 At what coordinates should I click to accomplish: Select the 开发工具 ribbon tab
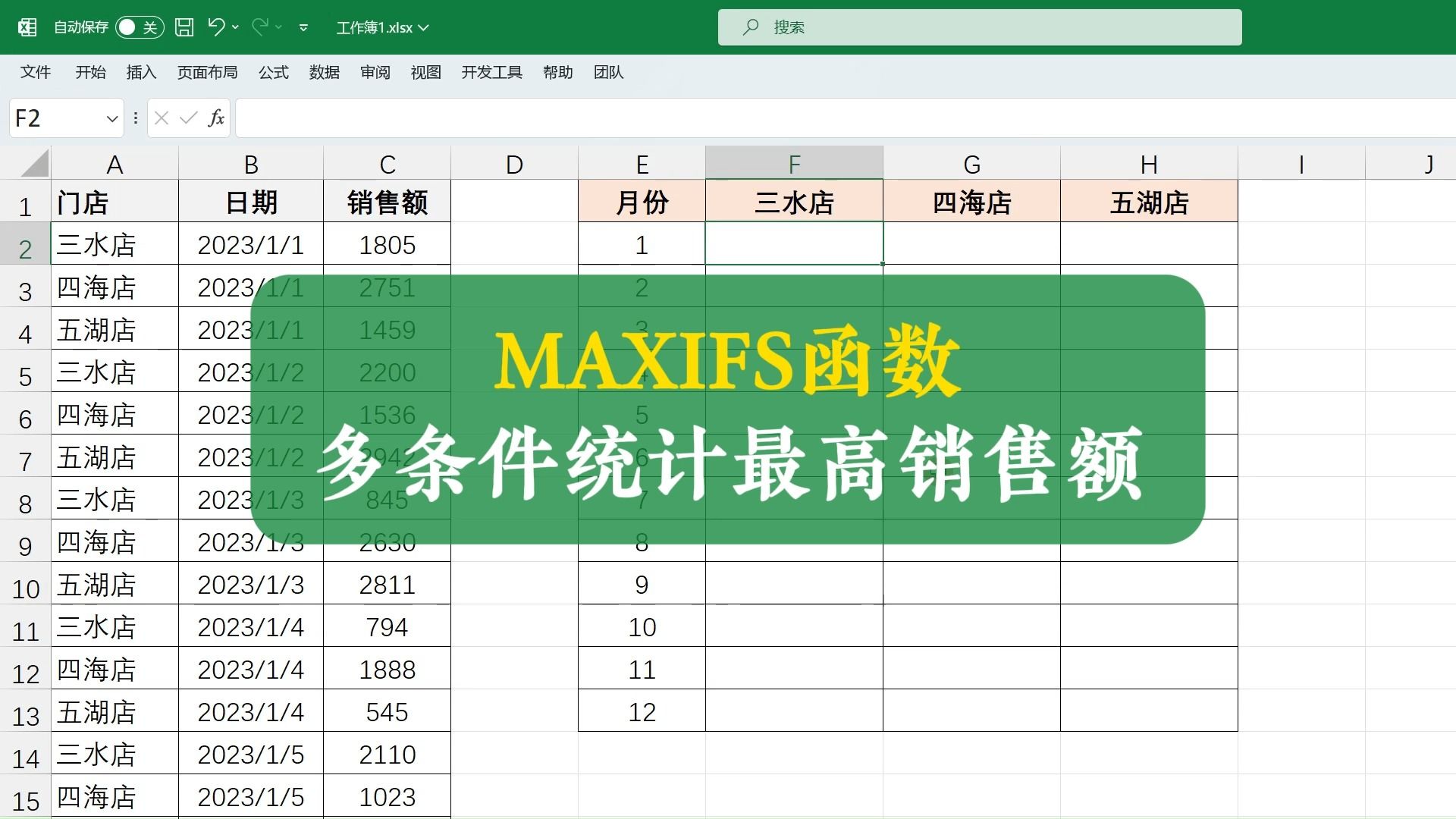(x=491, y=73)
